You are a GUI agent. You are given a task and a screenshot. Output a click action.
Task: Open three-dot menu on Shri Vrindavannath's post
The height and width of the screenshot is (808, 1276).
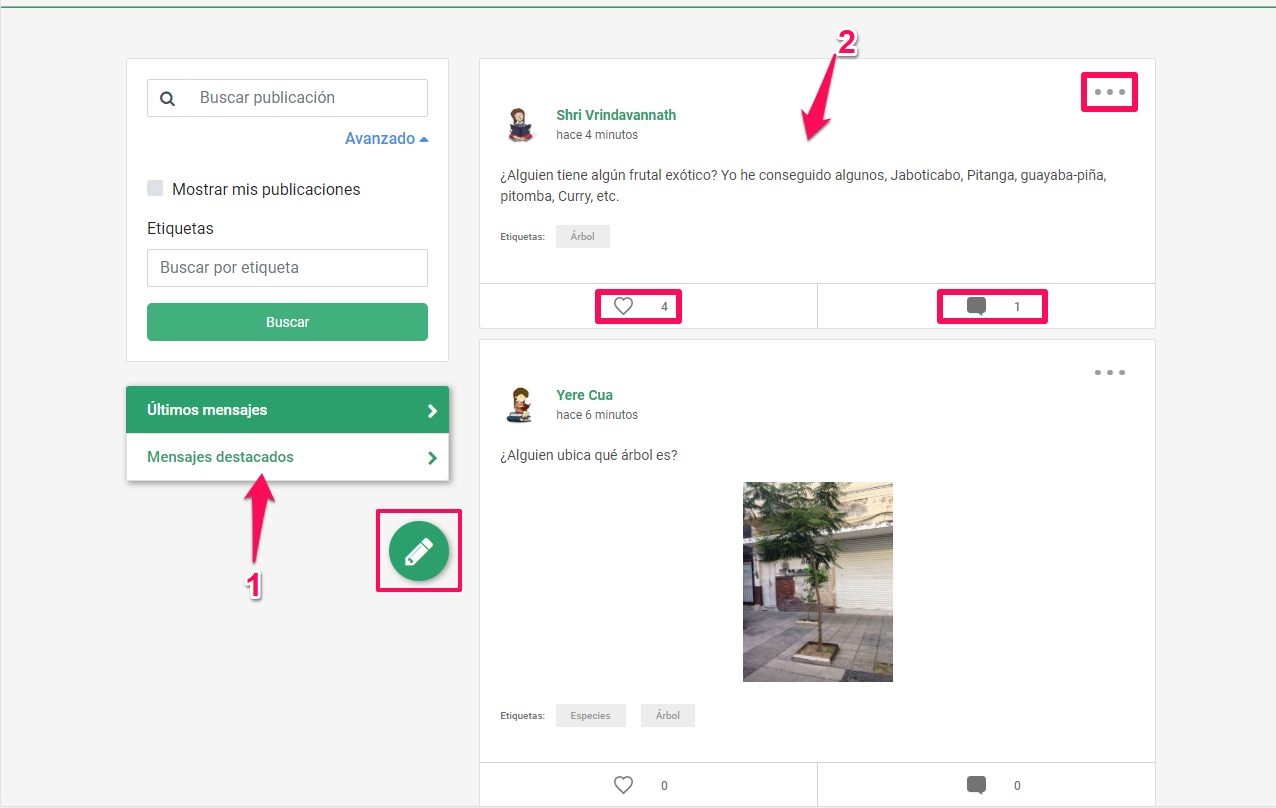coord(1110,92)
